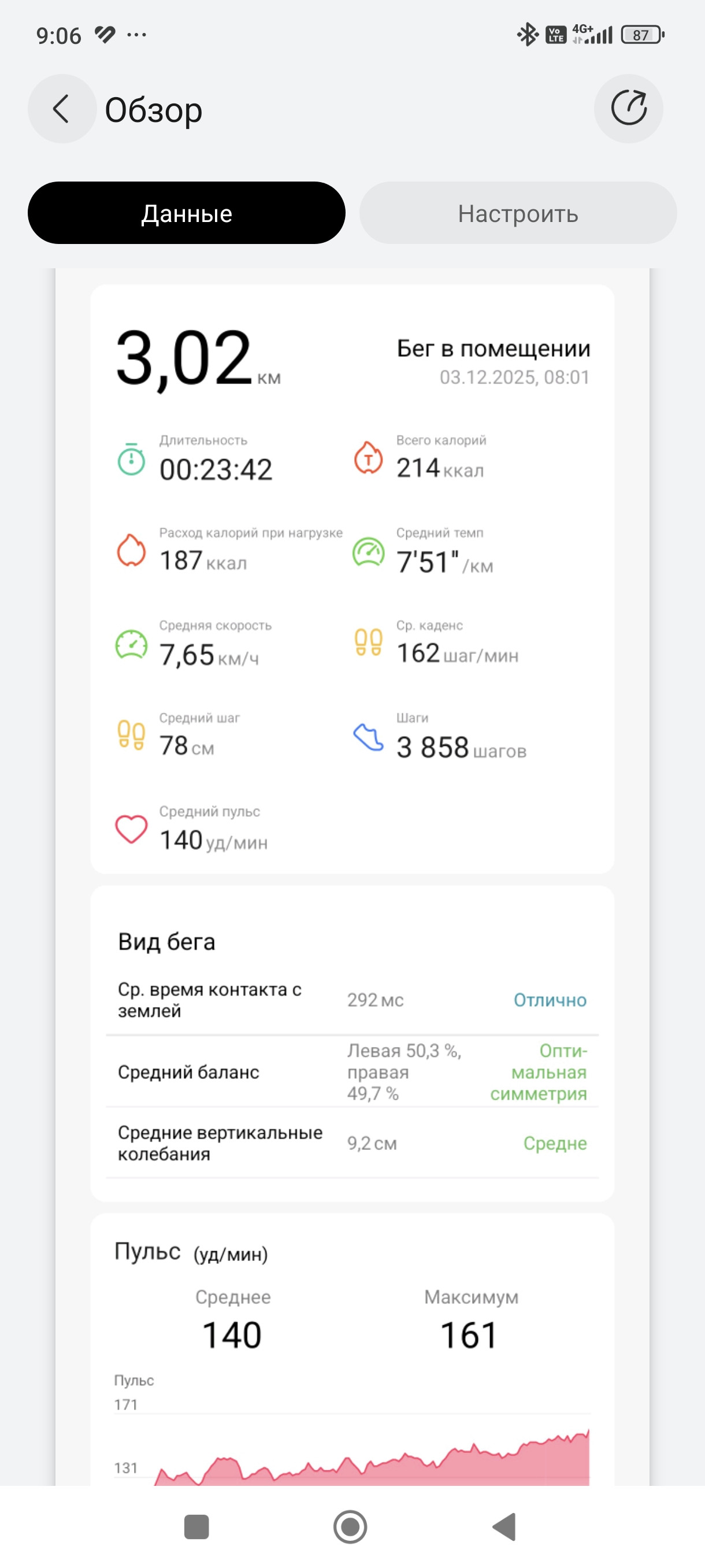
Task: Open recent apps with square button
Action: [x=196, y=1526]
